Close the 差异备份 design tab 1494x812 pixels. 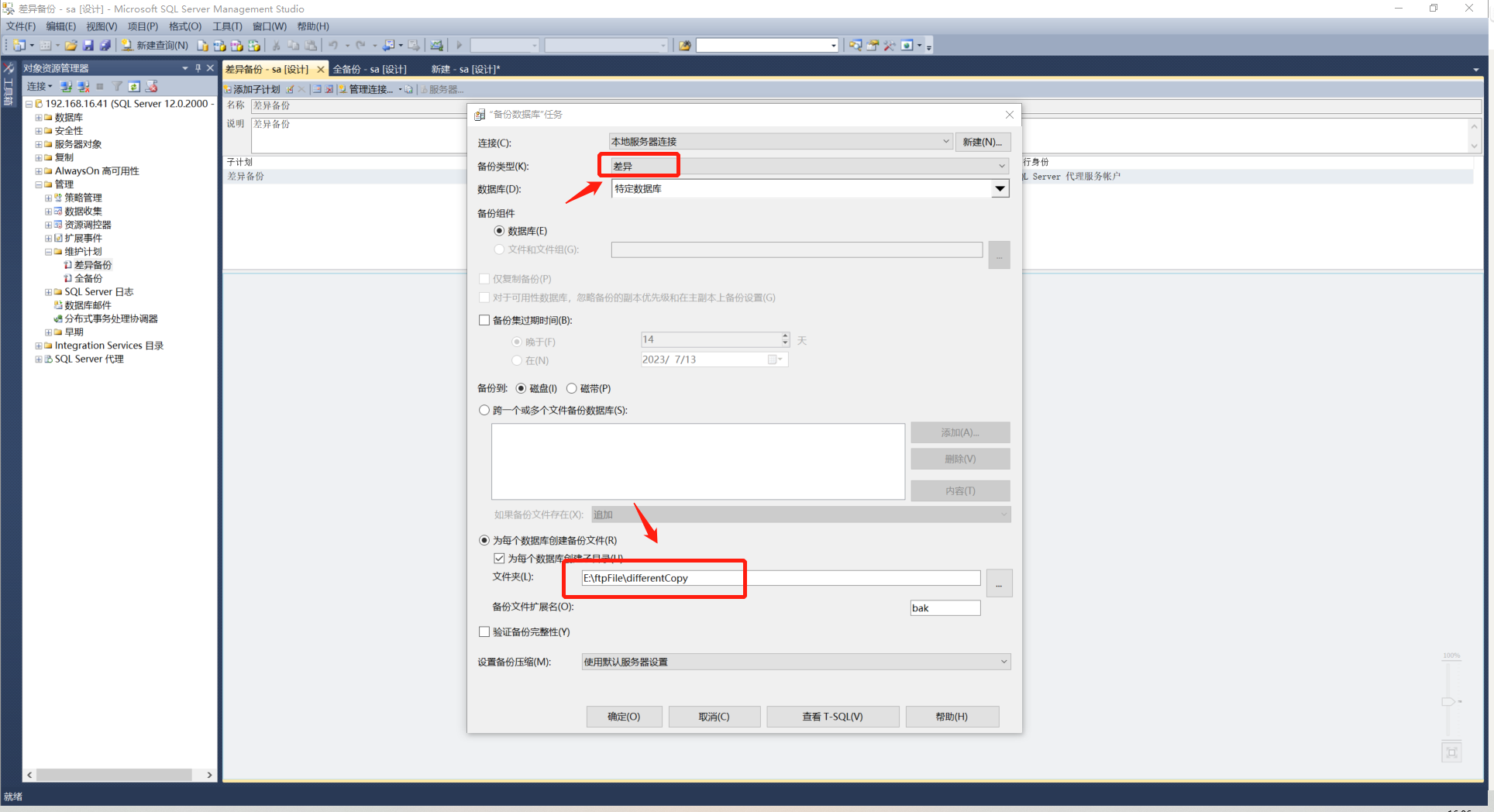tap(321, 69)
